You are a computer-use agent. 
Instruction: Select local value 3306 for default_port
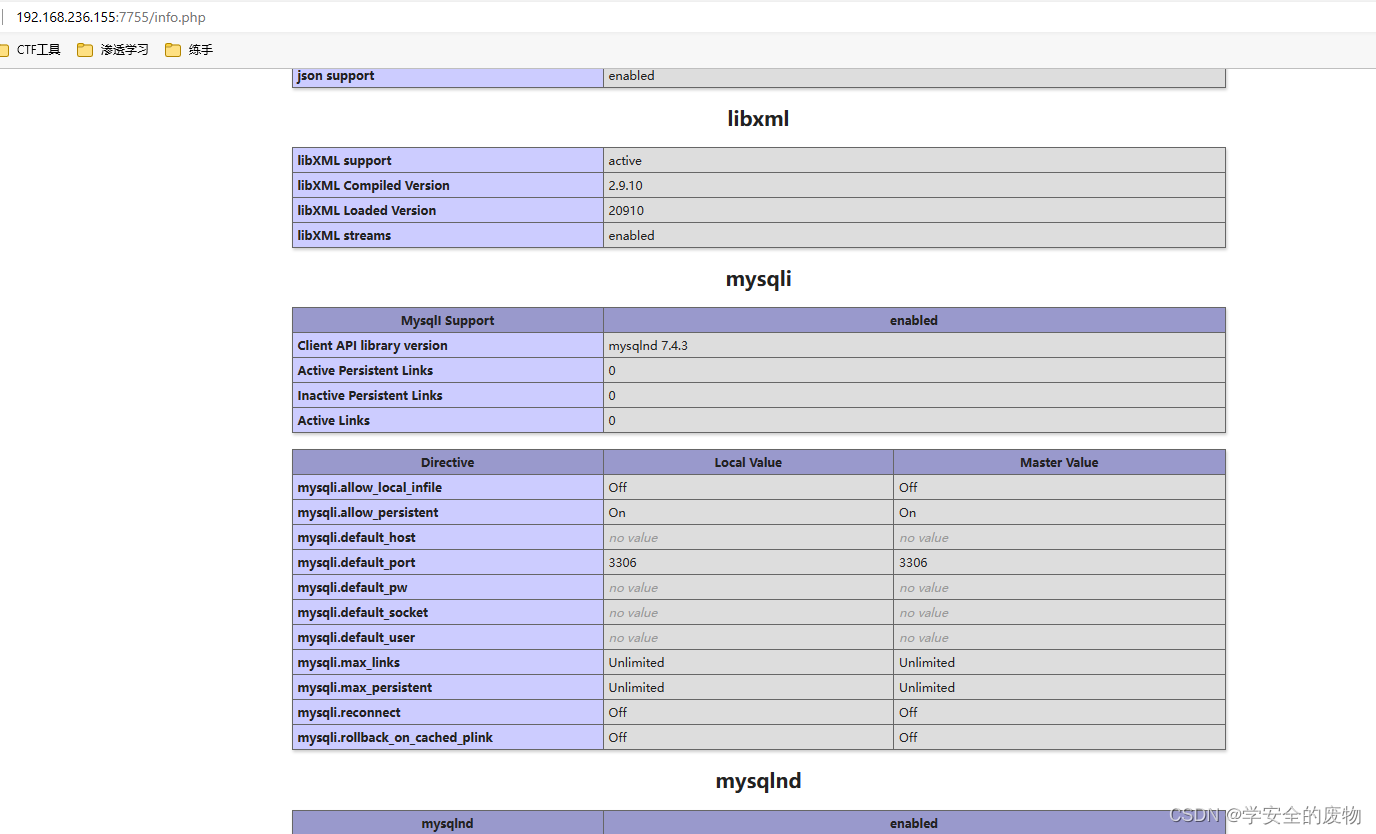pos(622,562)
